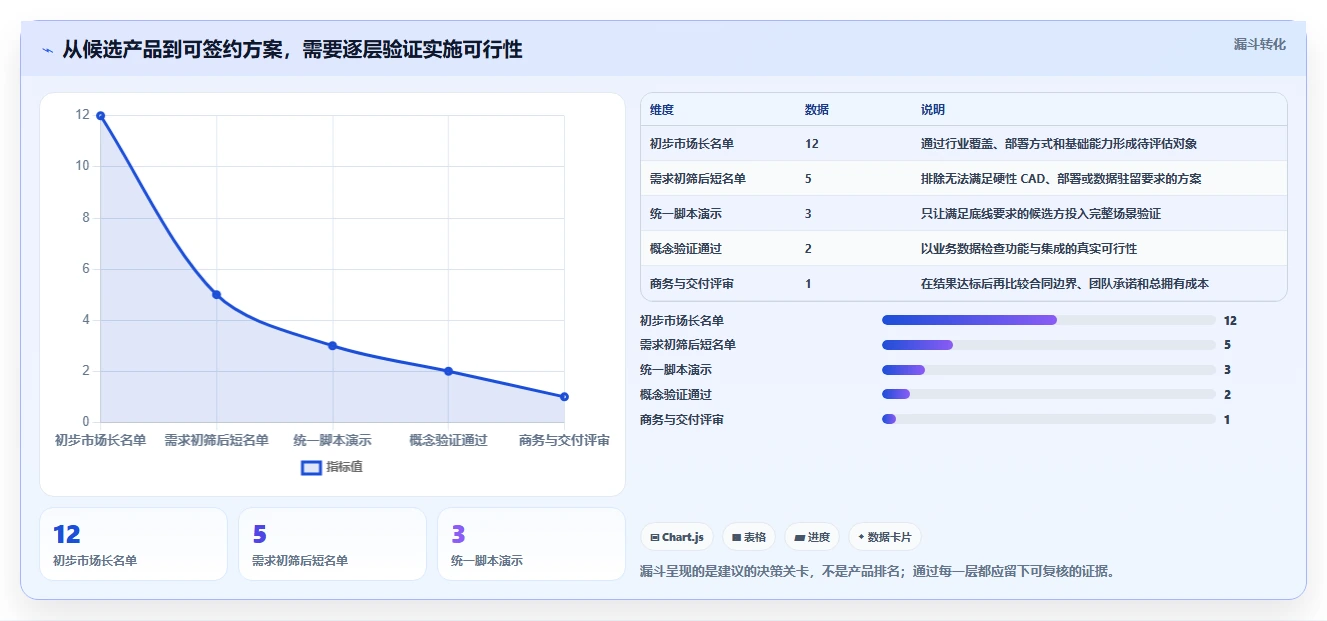Image resolution: width=1327 pixels, height=621 pixels.
Task: Click the 数据 column header in the table
Action: pyautogui.click(x=817, y=110)
